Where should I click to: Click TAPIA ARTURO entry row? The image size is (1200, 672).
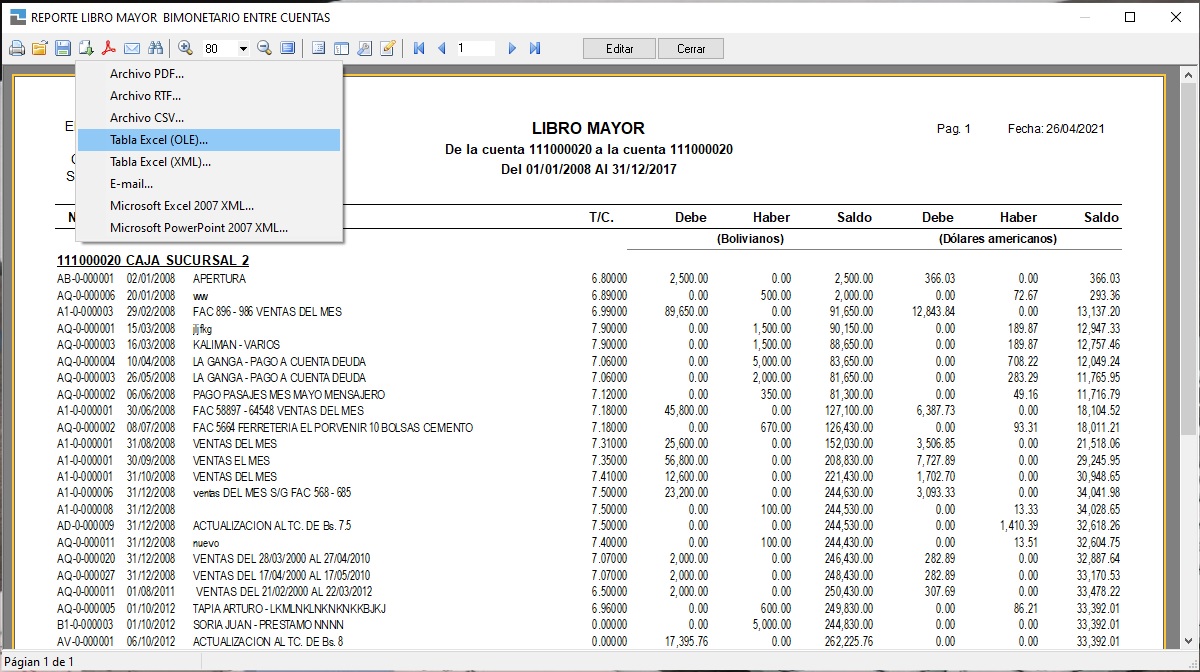tap(588, 609)
